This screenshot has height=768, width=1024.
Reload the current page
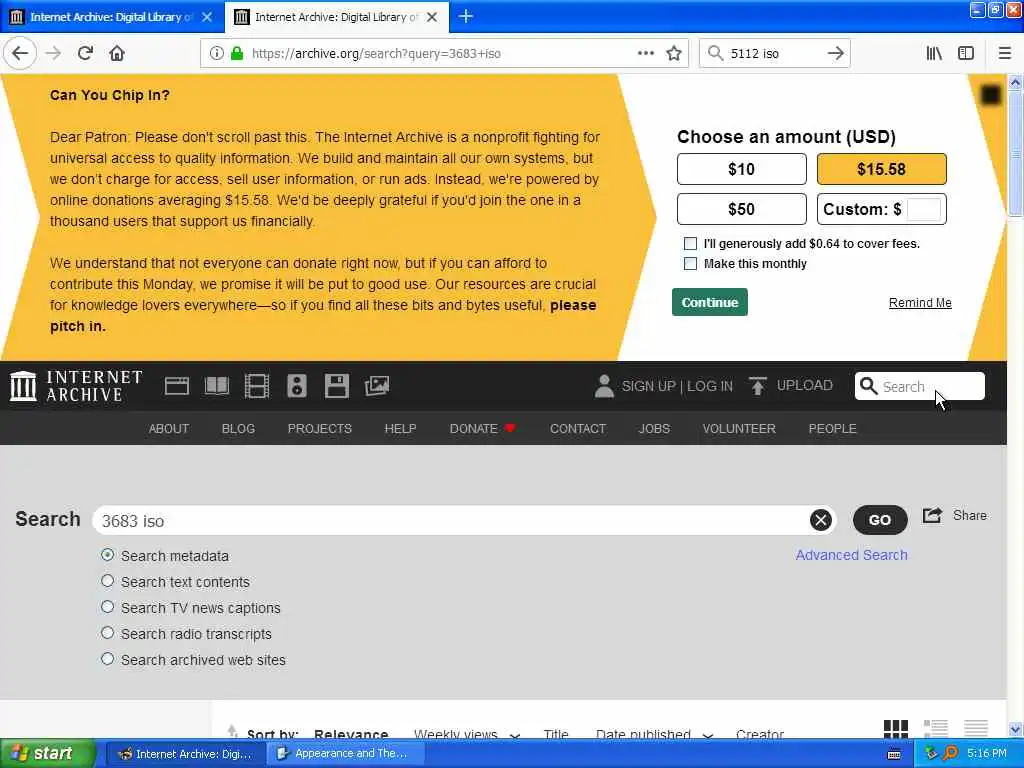tap(85, 53)
